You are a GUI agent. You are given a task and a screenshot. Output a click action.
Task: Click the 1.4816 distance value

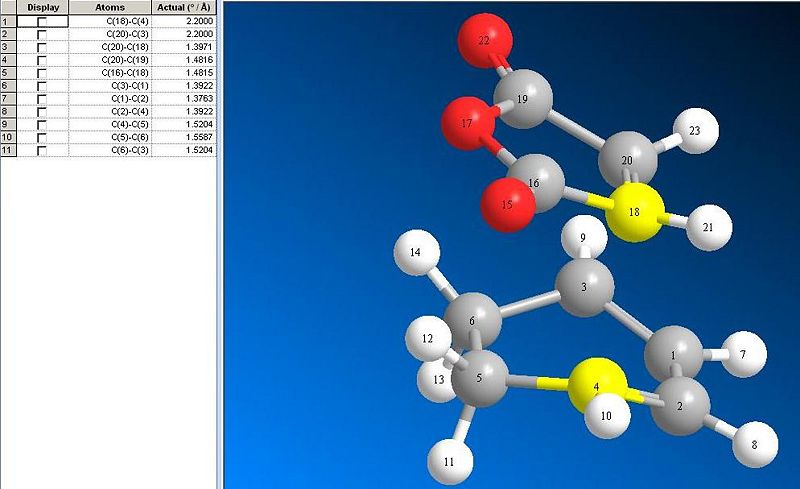pyautogui.click(x=199, y=60)
